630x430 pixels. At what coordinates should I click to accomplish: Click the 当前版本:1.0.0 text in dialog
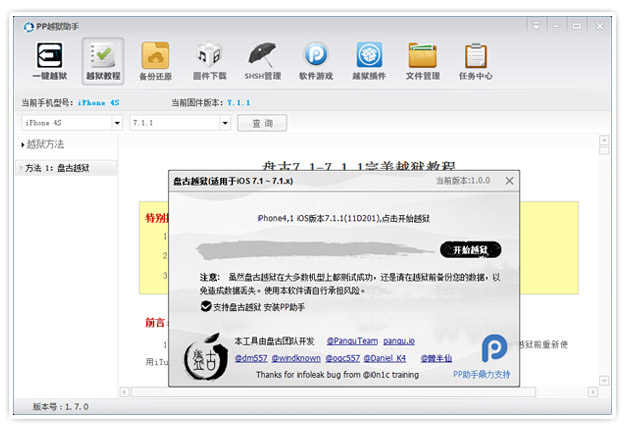463,181
